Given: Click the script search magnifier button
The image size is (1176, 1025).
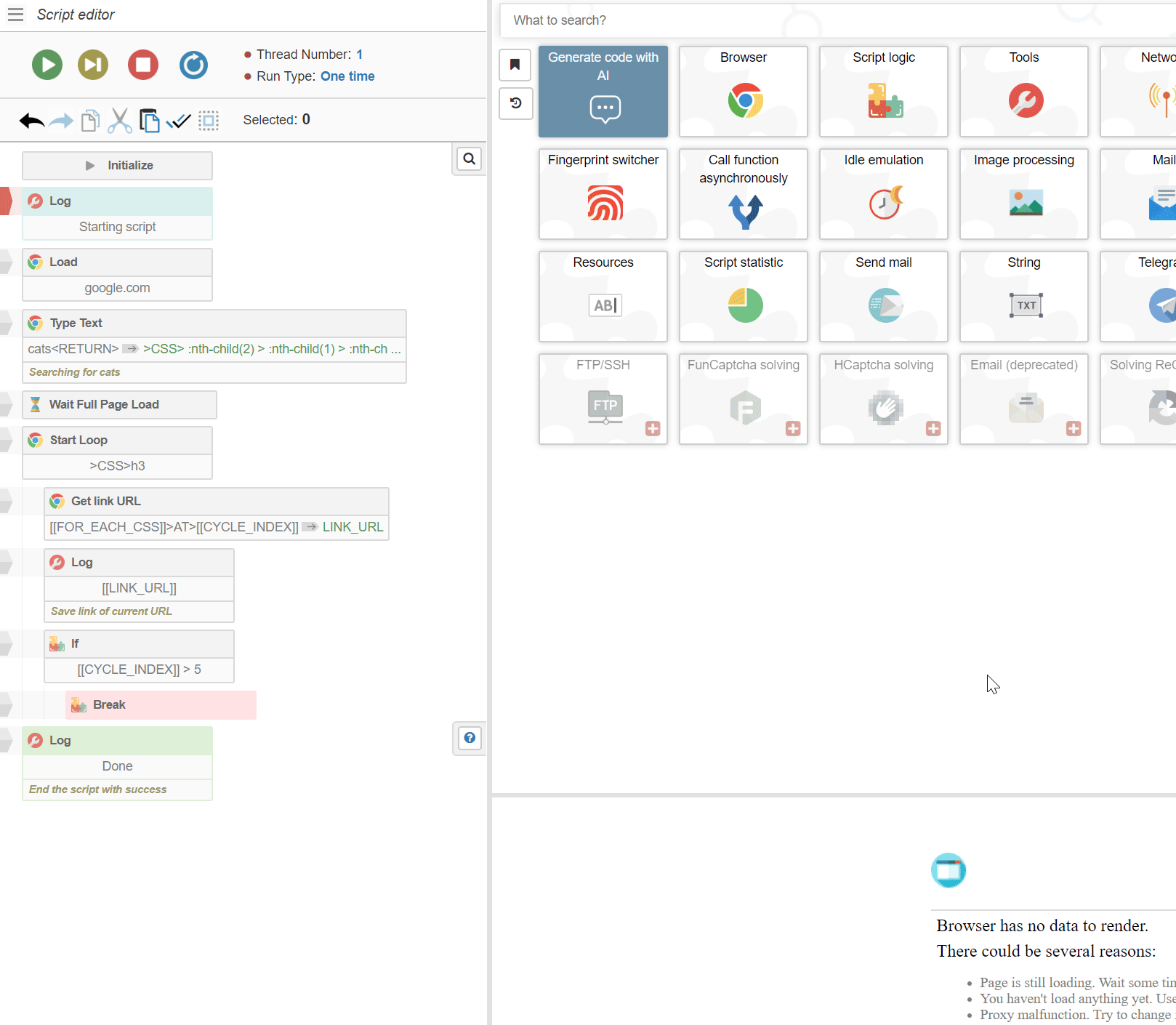Looking at the screenshot, I should coord(470,158).
